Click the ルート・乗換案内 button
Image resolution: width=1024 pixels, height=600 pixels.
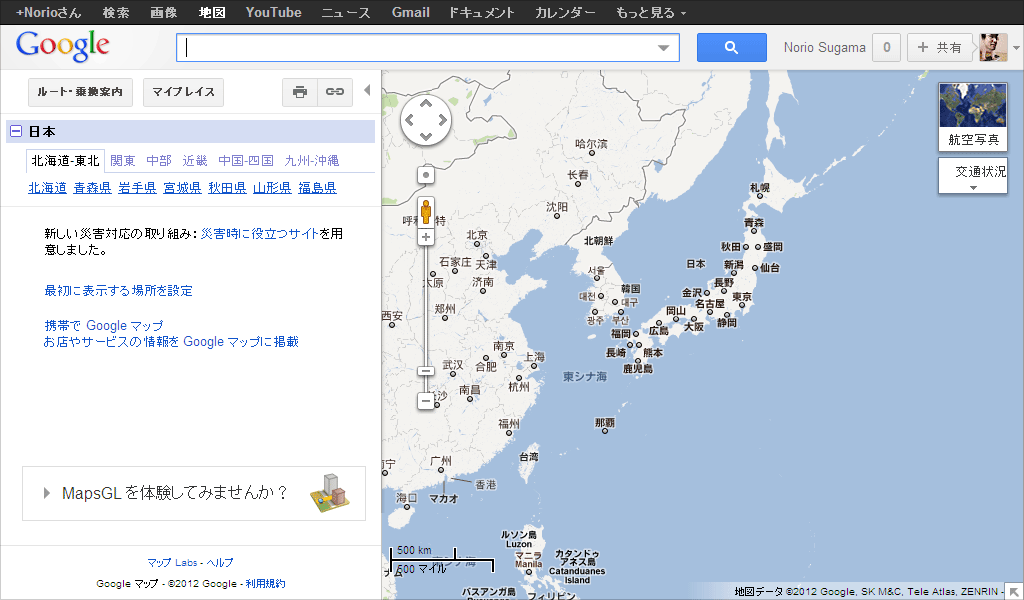[80, 92]
